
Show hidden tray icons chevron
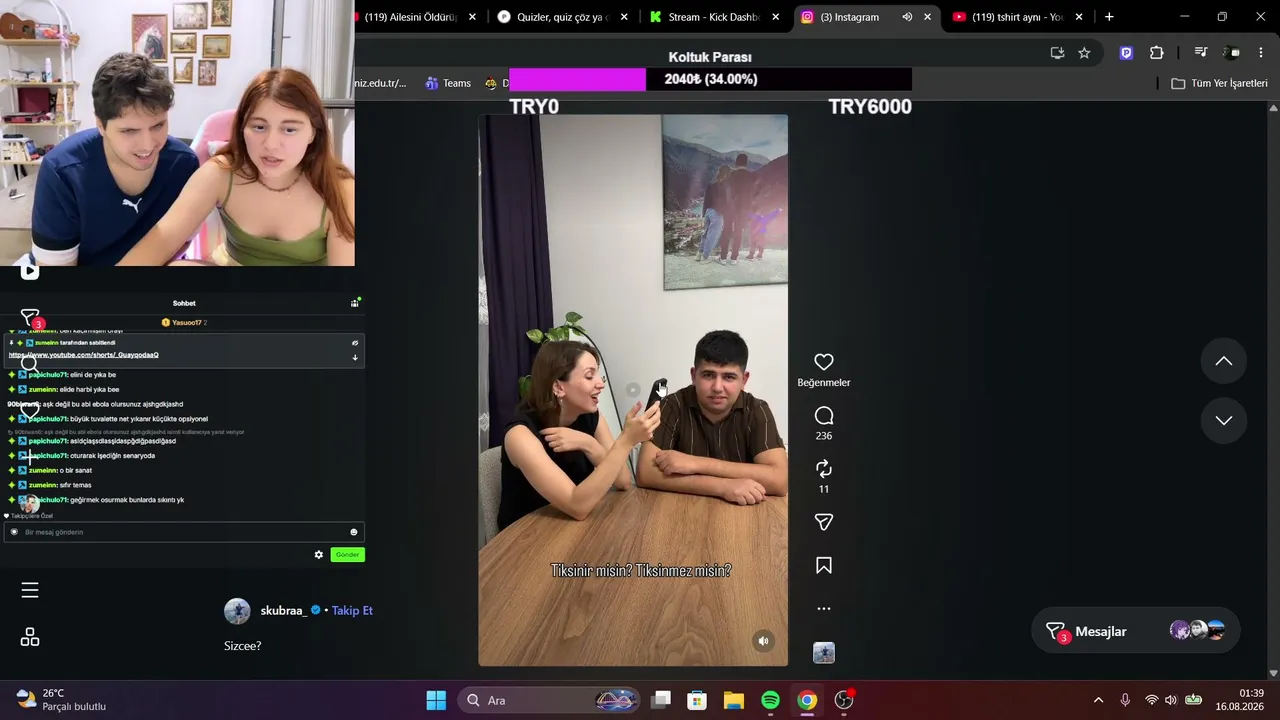coord(1098,700)
